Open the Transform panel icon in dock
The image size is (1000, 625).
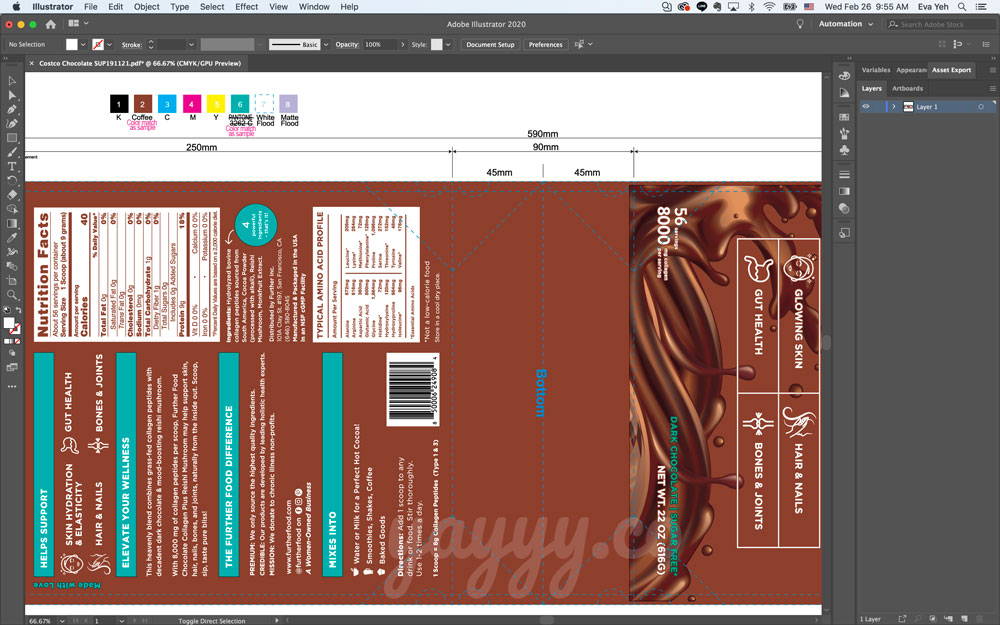click(844, 233)
